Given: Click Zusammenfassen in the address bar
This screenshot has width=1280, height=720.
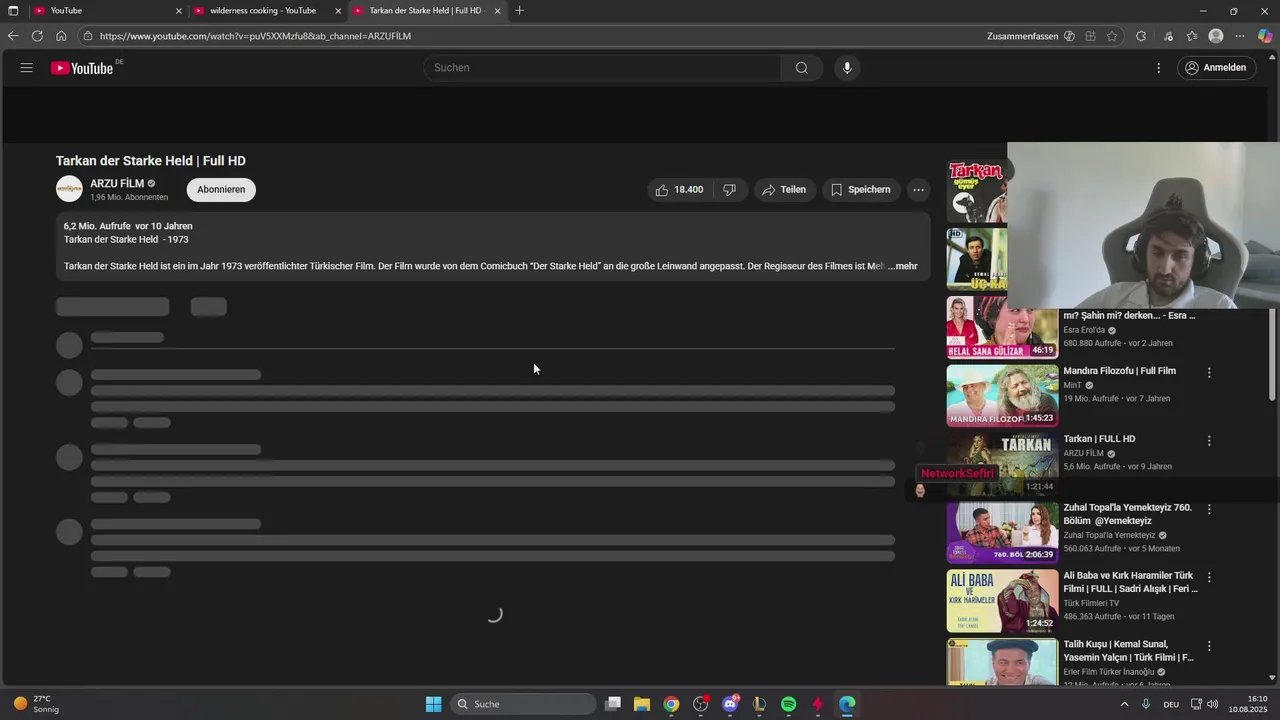Looking at the screenshot, I should coord(1022,36).
